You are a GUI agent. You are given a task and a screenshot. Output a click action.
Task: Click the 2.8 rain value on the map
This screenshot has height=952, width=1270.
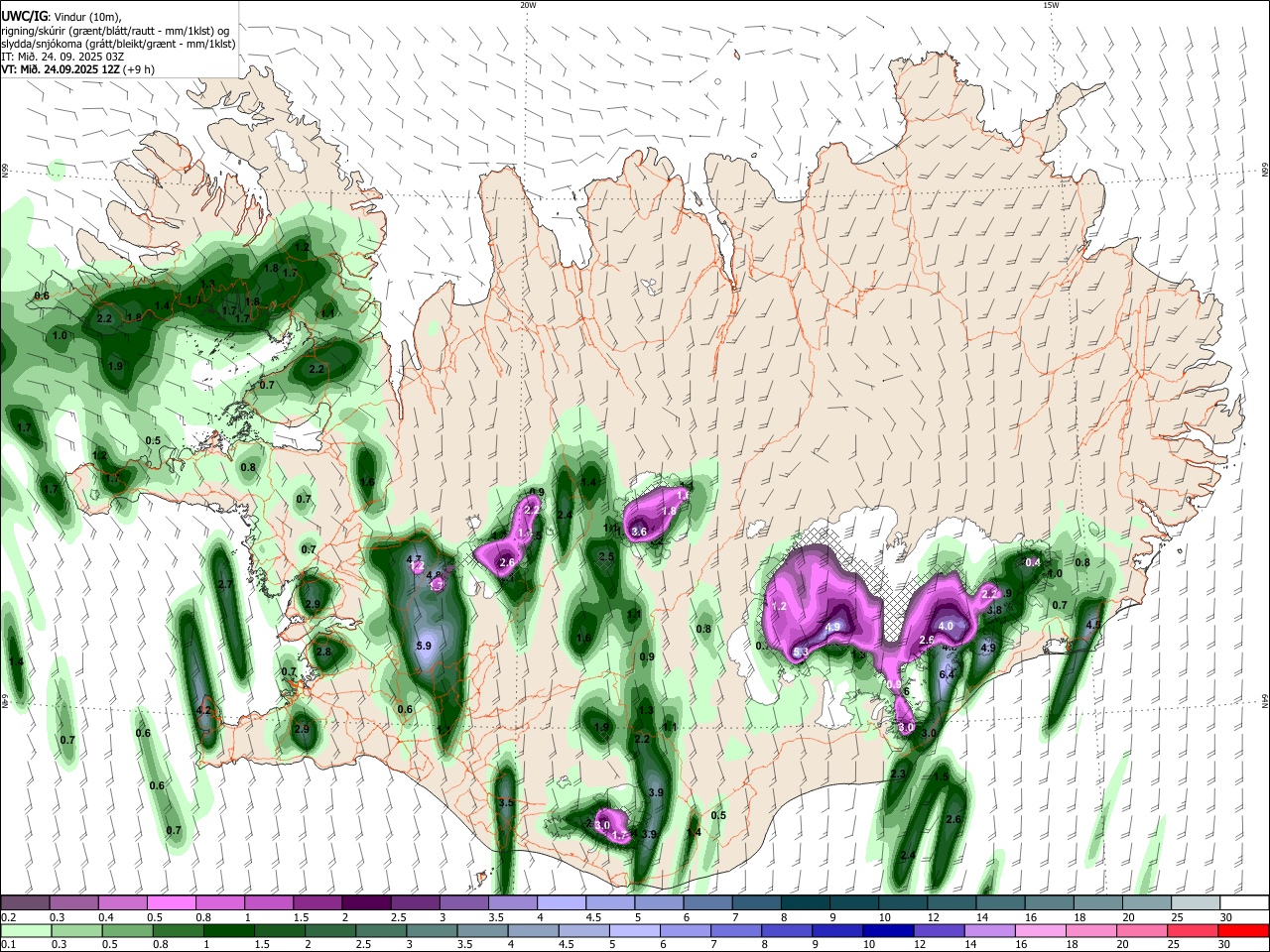[x=322, y=652]
